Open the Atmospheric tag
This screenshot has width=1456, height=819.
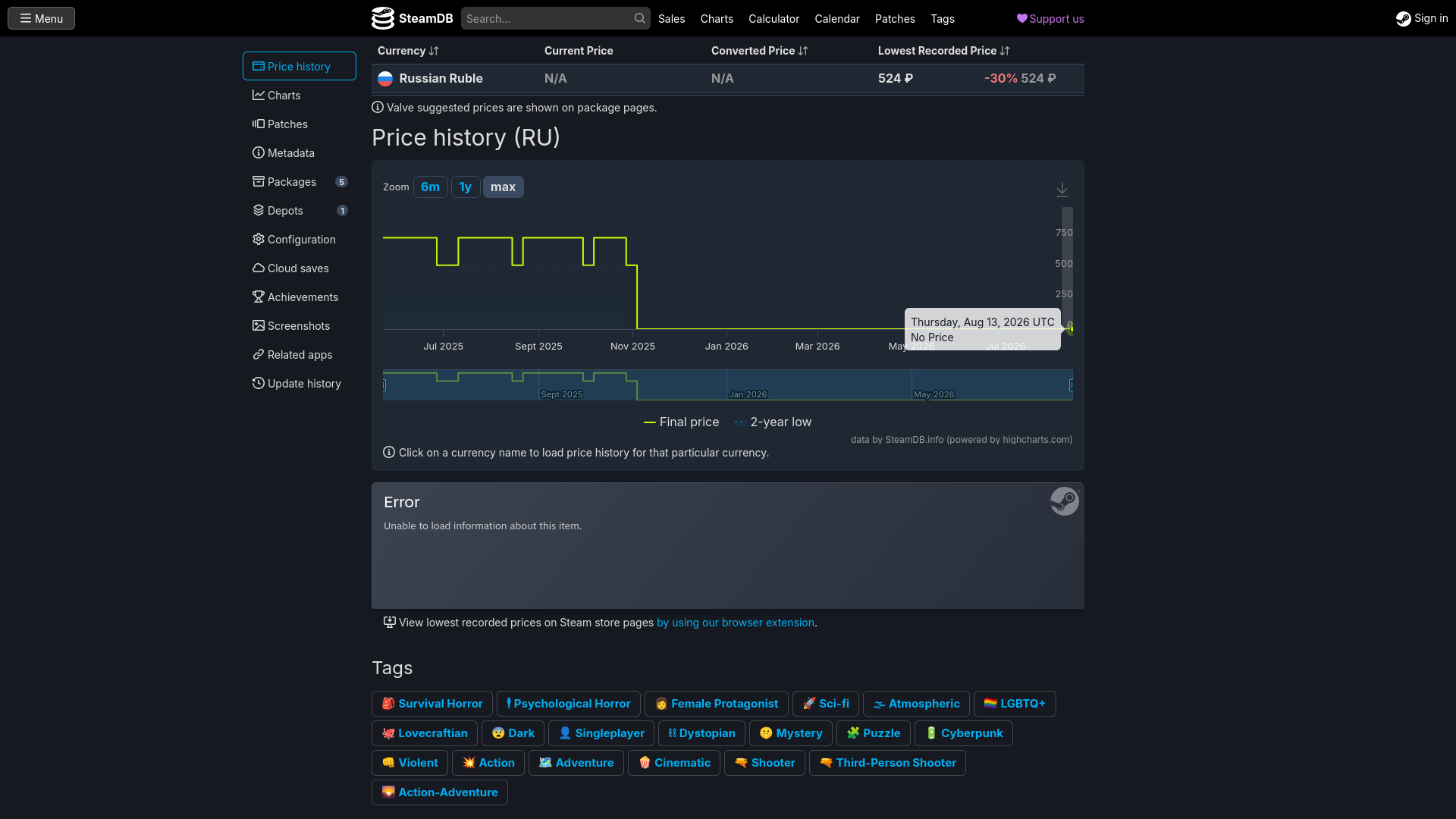point(916,704)
